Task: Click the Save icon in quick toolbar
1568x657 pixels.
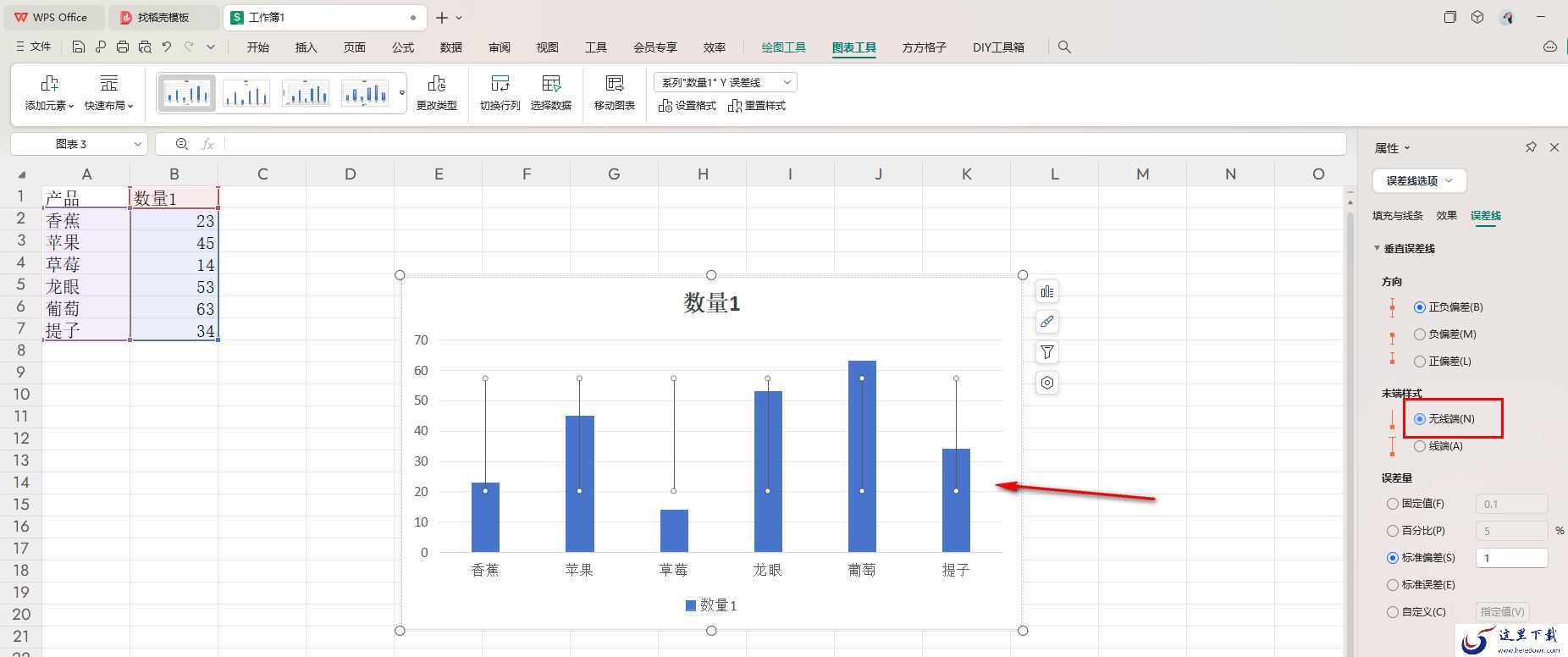Action: [x=79, y=47]
